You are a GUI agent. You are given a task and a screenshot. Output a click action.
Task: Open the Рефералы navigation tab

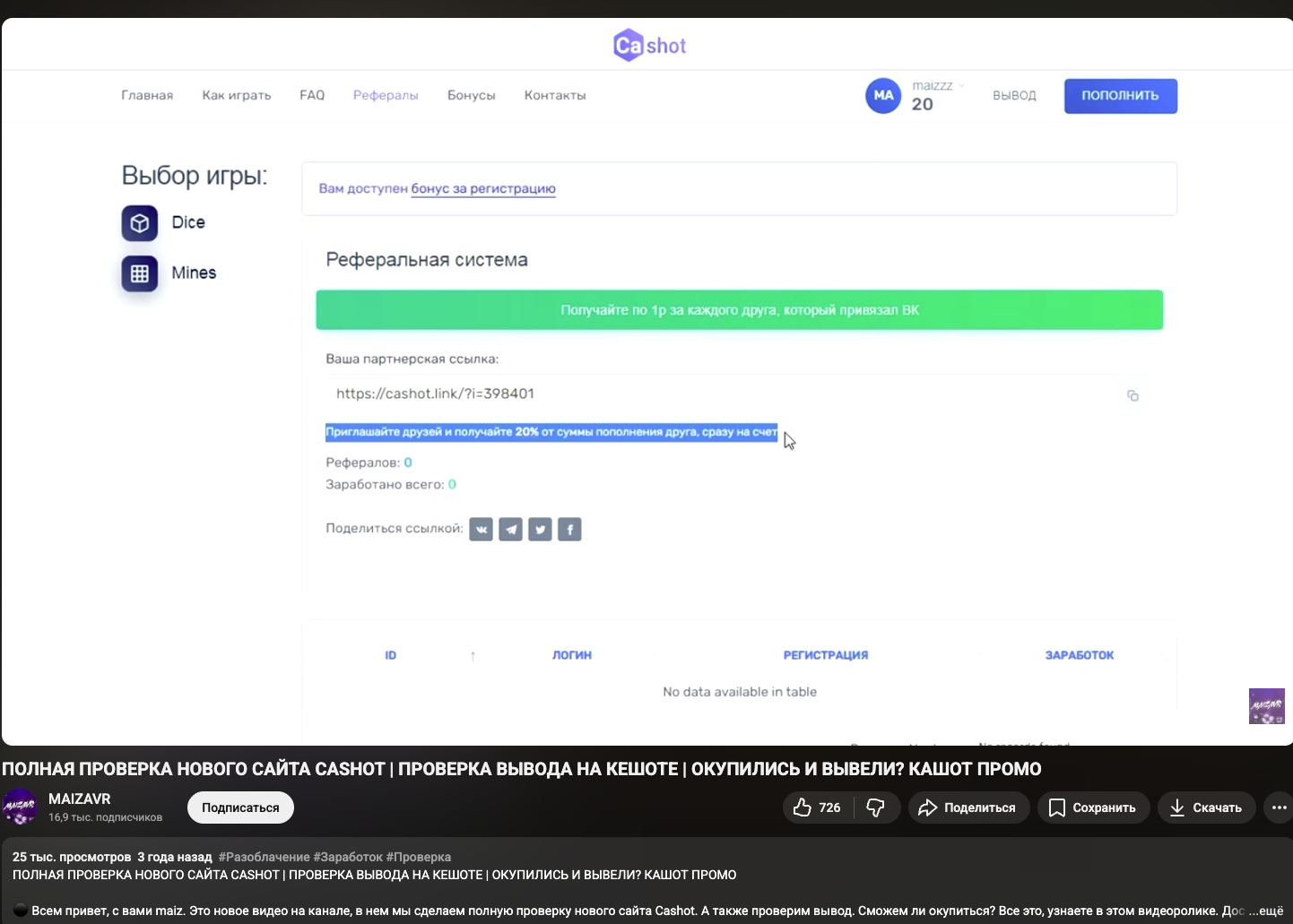click(386, 95)
